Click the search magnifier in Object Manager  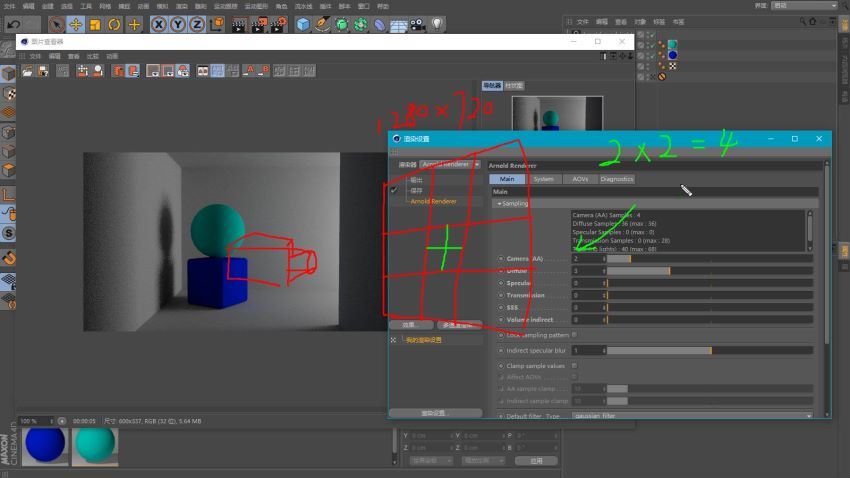click(x=803, y=22)
